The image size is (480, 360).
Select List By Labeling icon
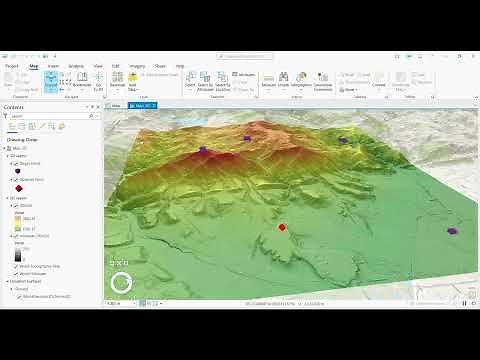(x=62, y=126)
